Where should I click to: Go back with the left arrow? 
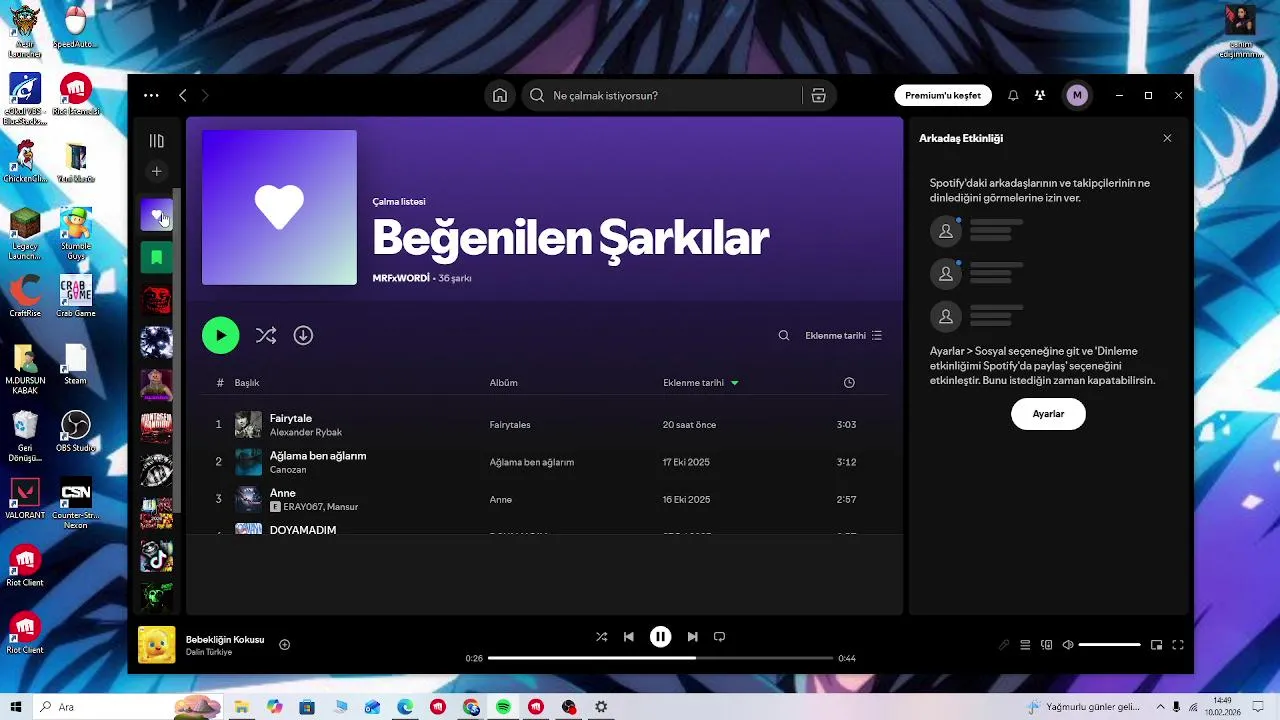pos(182,95)
